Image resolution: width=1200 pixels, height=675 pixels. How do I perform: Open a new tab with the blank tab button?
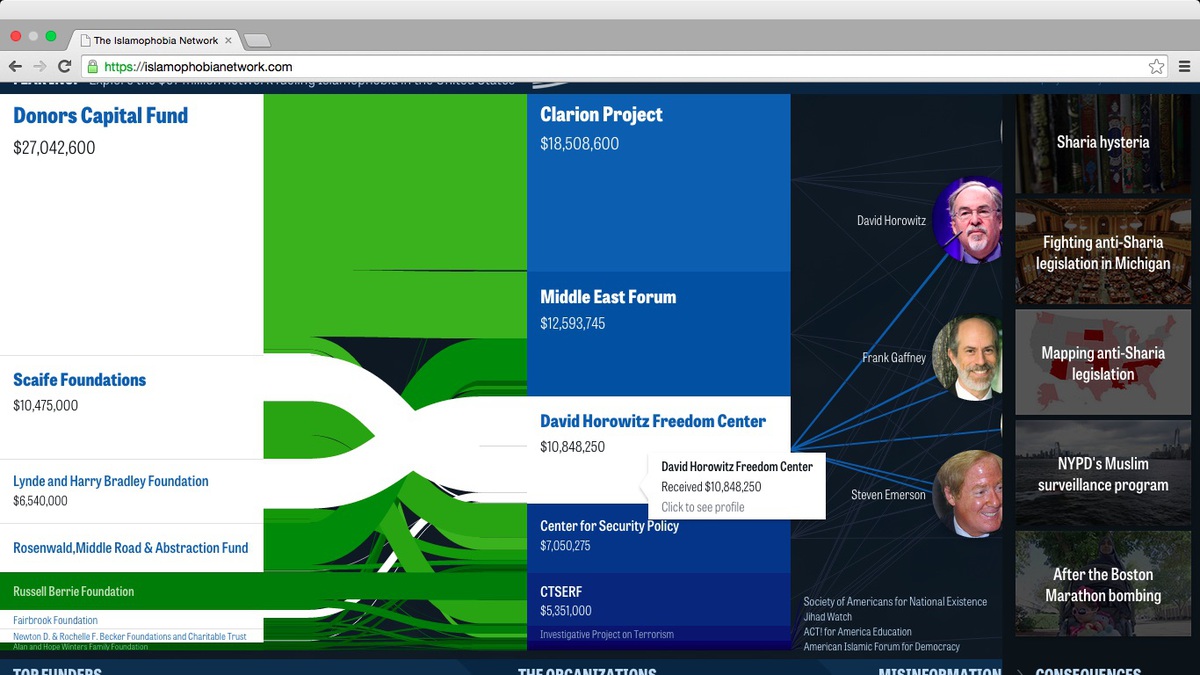pos(257,41)
